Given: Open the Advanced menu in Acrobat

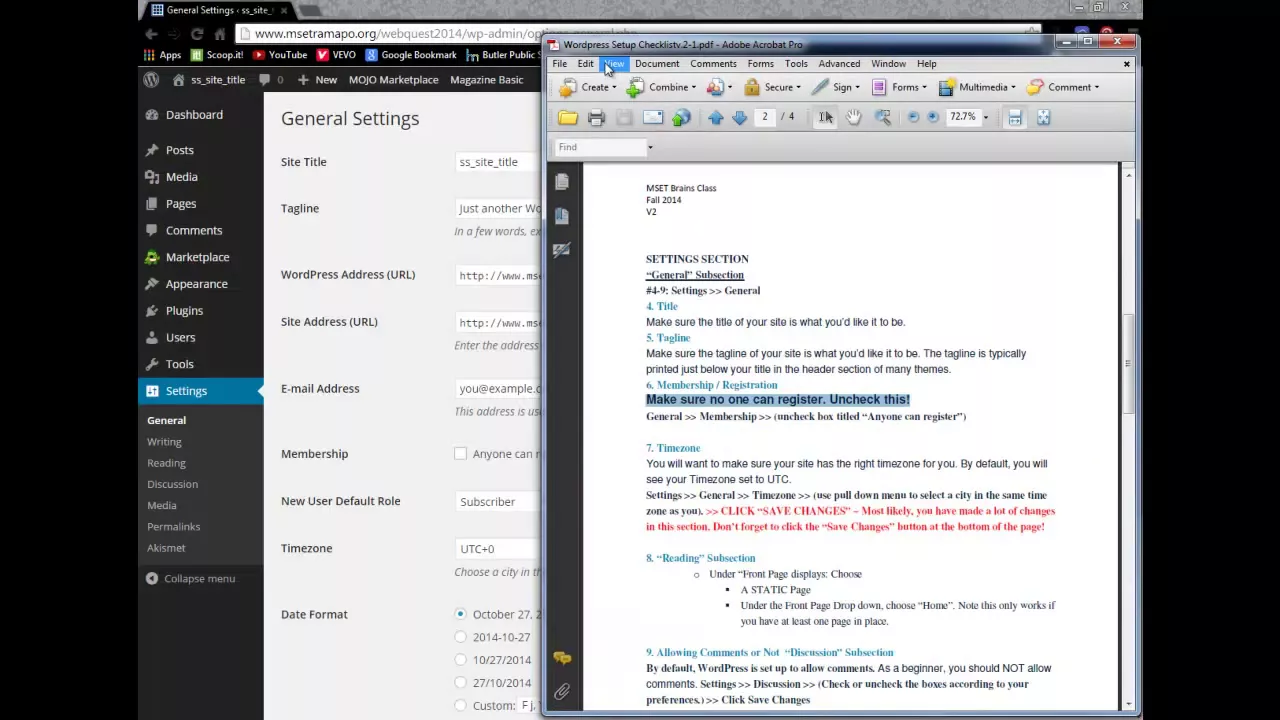Looking at the screenshot, I should (x=839, y=64).
